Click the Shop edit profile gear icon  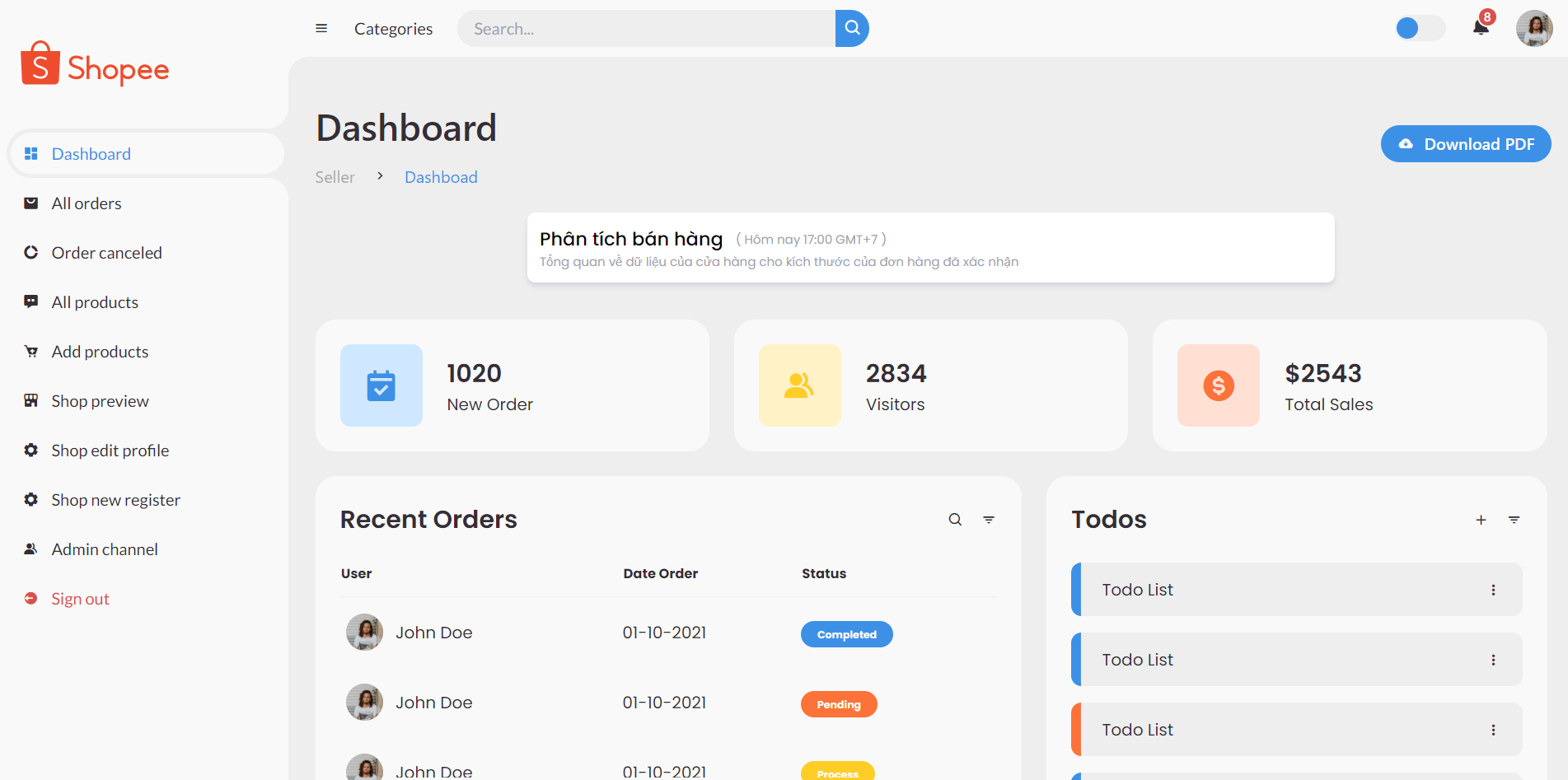click(x=31, y=451)
